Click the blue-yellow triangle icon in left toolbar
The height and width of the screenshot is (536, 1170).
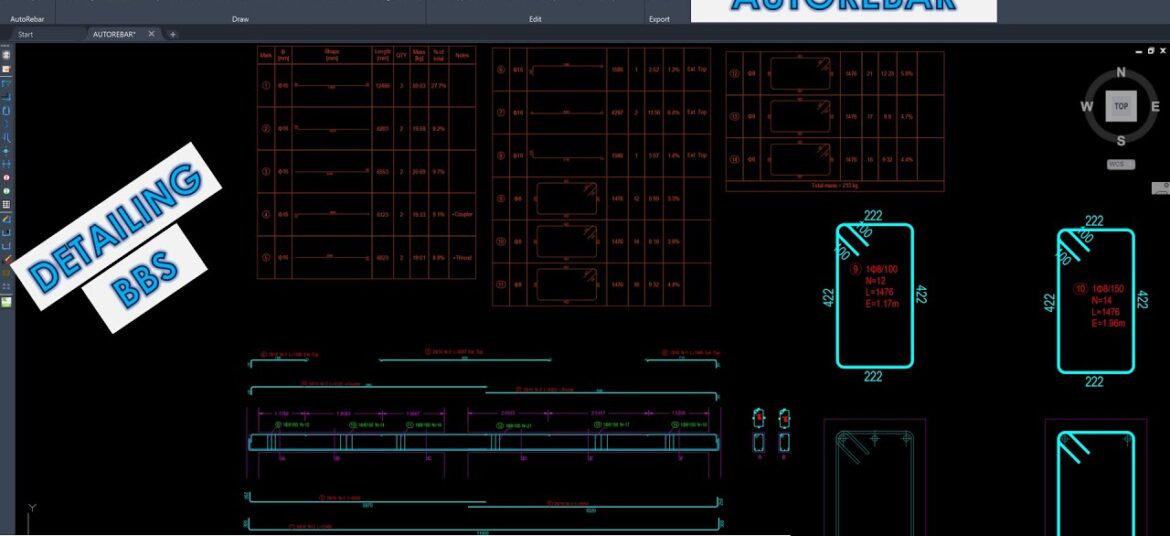(7, 219)
